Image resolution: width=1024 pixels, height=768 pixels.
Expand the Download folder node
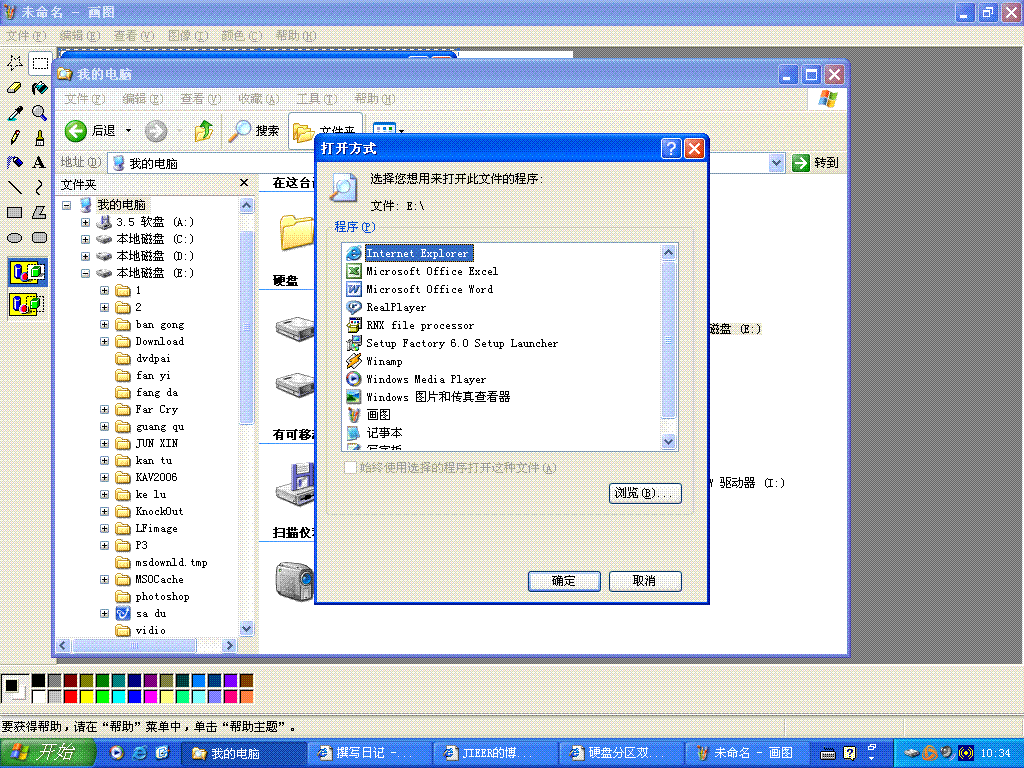104,342
